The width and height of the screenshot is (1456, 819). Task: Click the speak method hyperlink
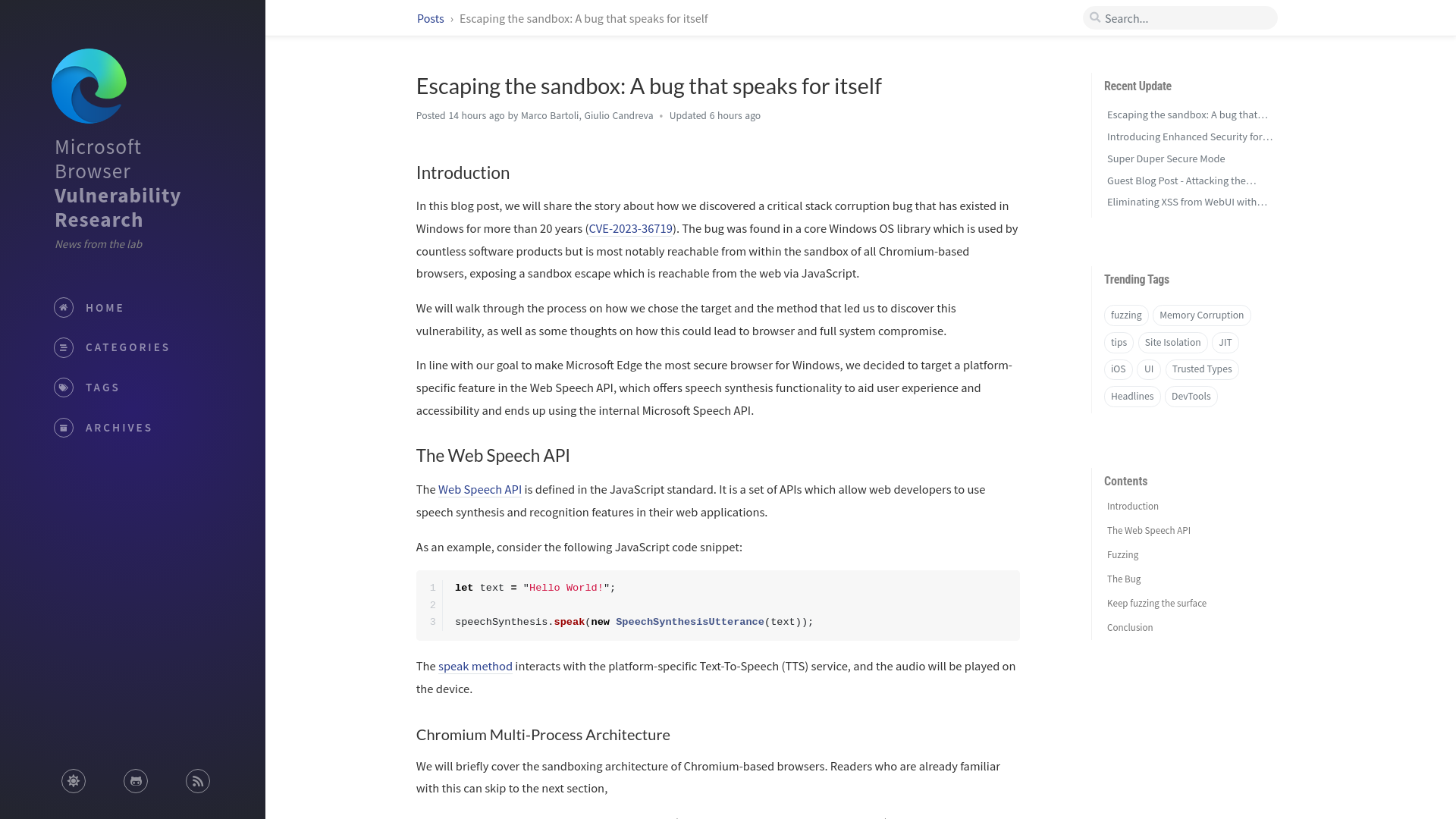coord(475,666)
